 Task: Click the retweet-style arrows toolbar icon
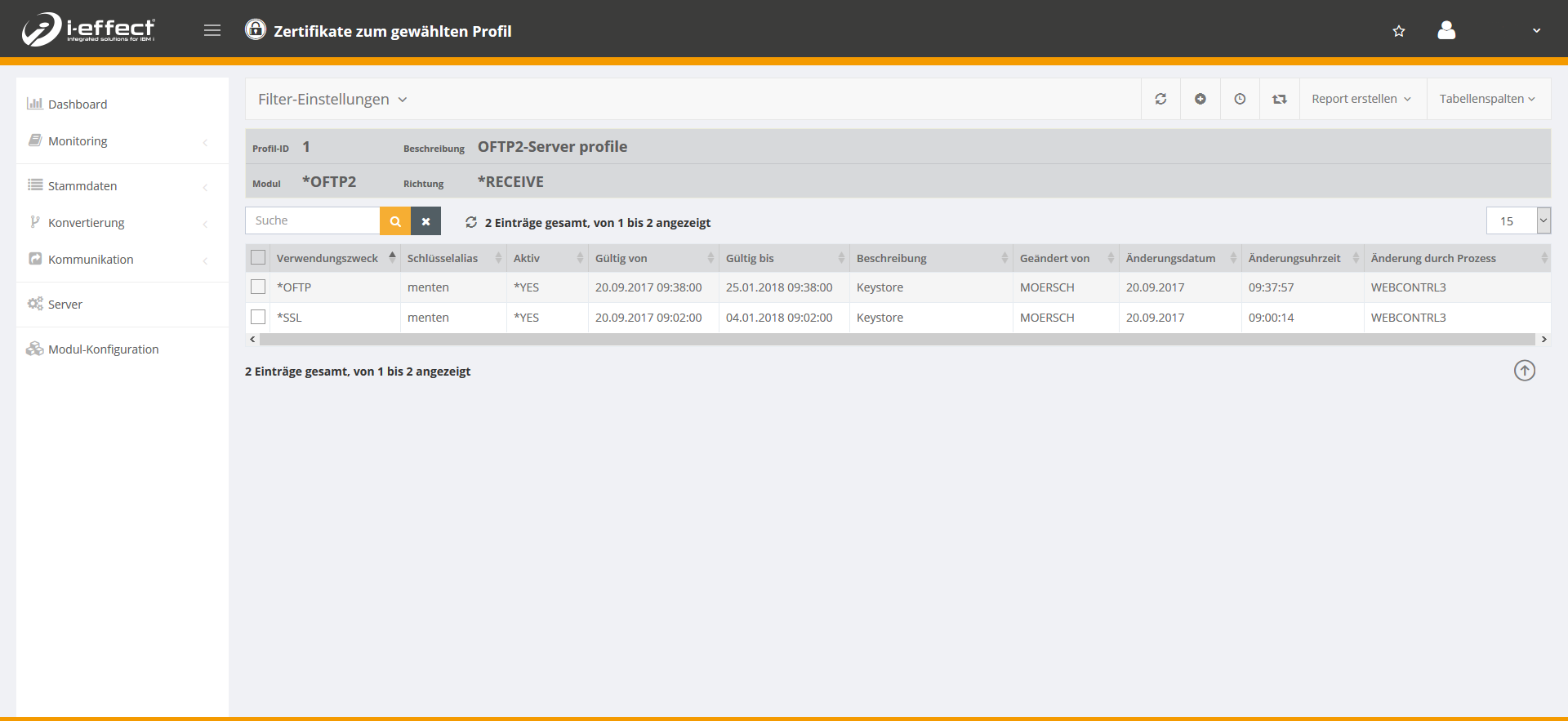(x=1280, y=99)
